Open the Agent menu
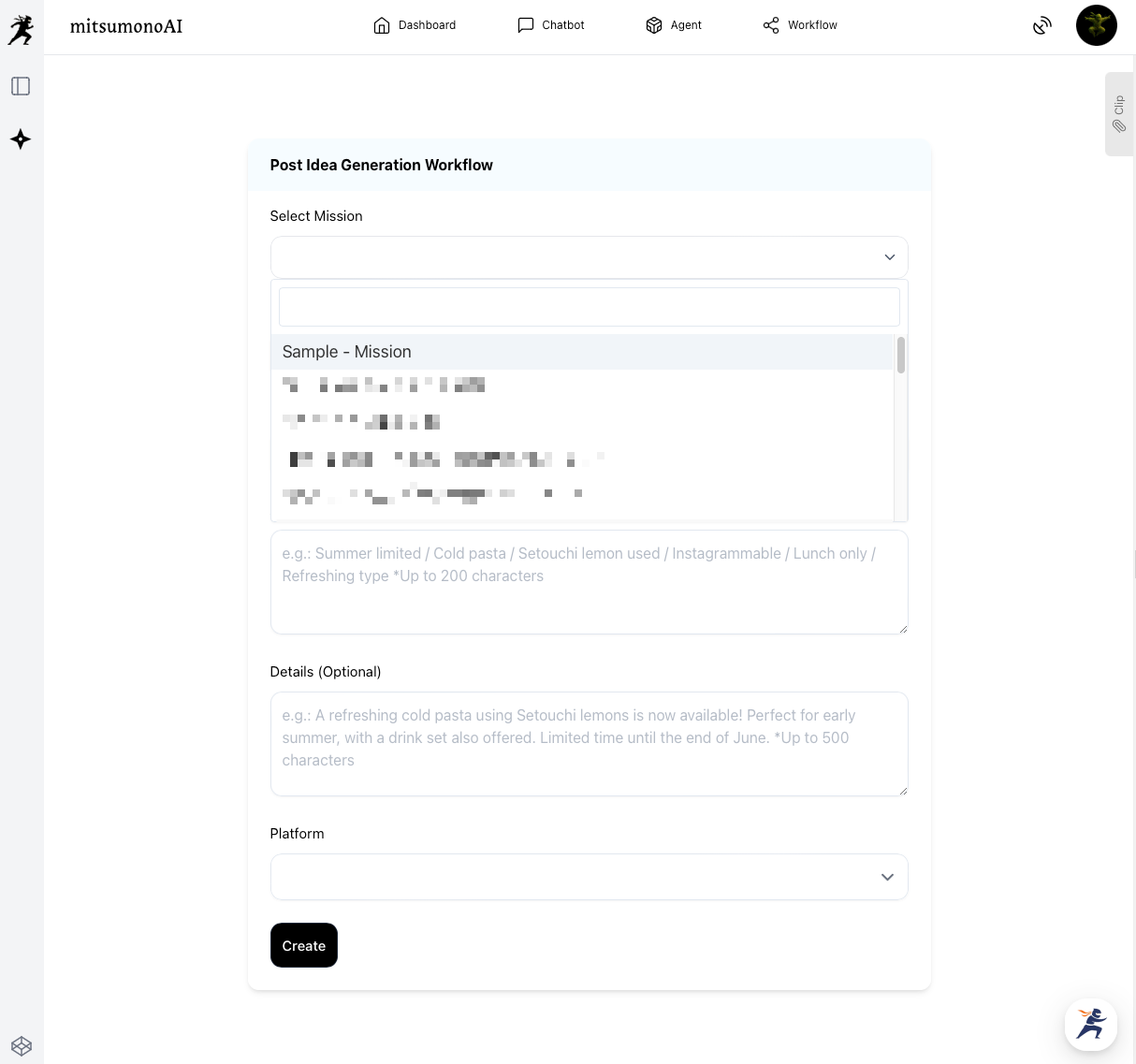This screenshot has height=1064, width=1136. 674,25
